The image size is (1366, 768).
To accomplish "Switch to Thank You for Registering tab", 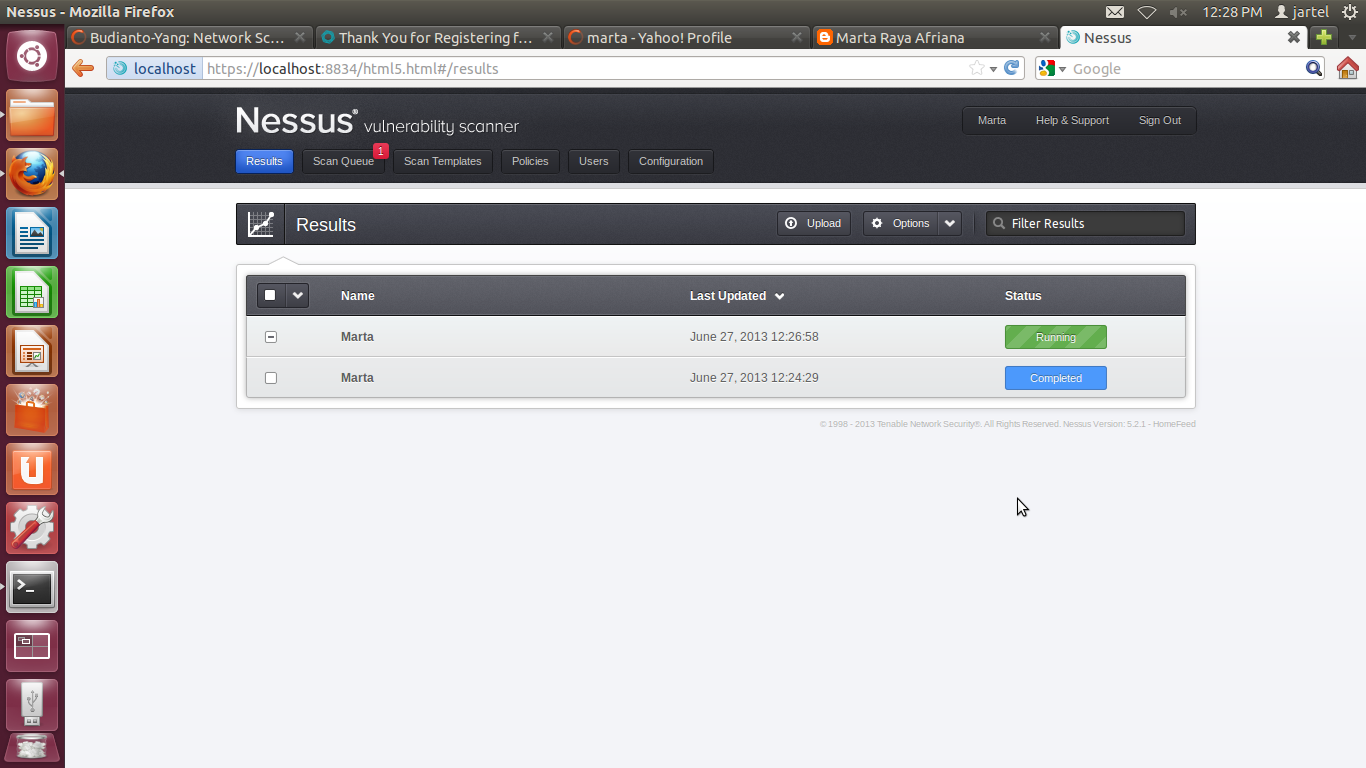I will click(x=437, y=37).
